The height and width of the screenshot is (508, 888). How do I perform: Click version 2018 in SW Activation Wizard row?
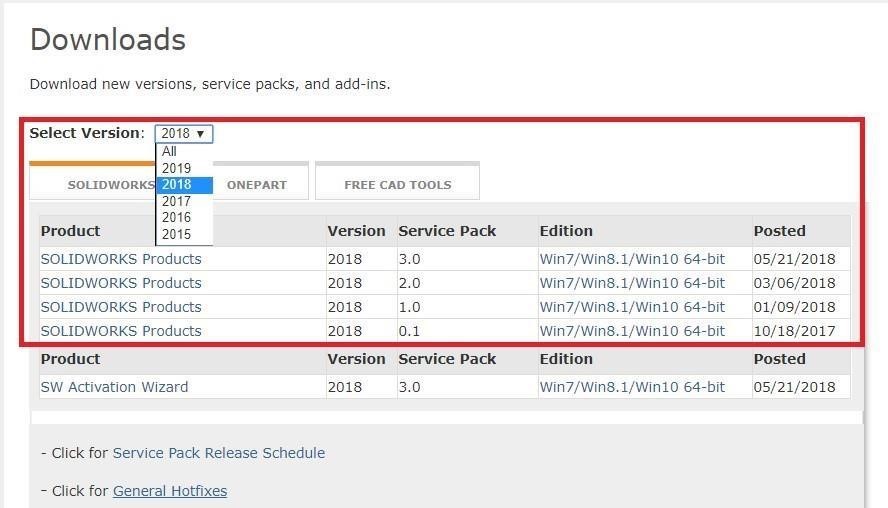tap(344, 387)
